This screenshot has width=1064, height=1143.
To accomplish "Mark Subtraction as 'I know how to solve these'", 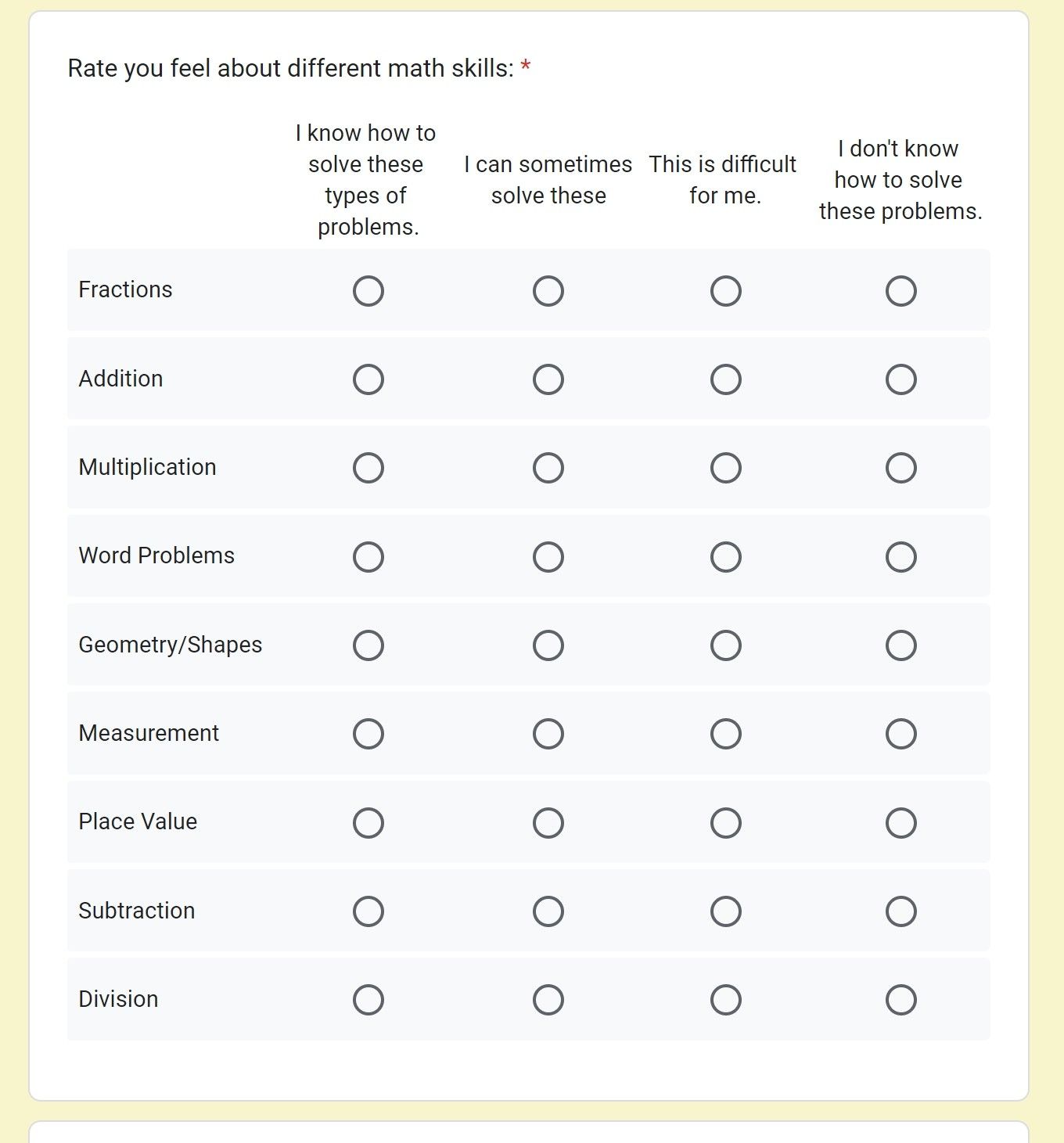I will point(368,911).
